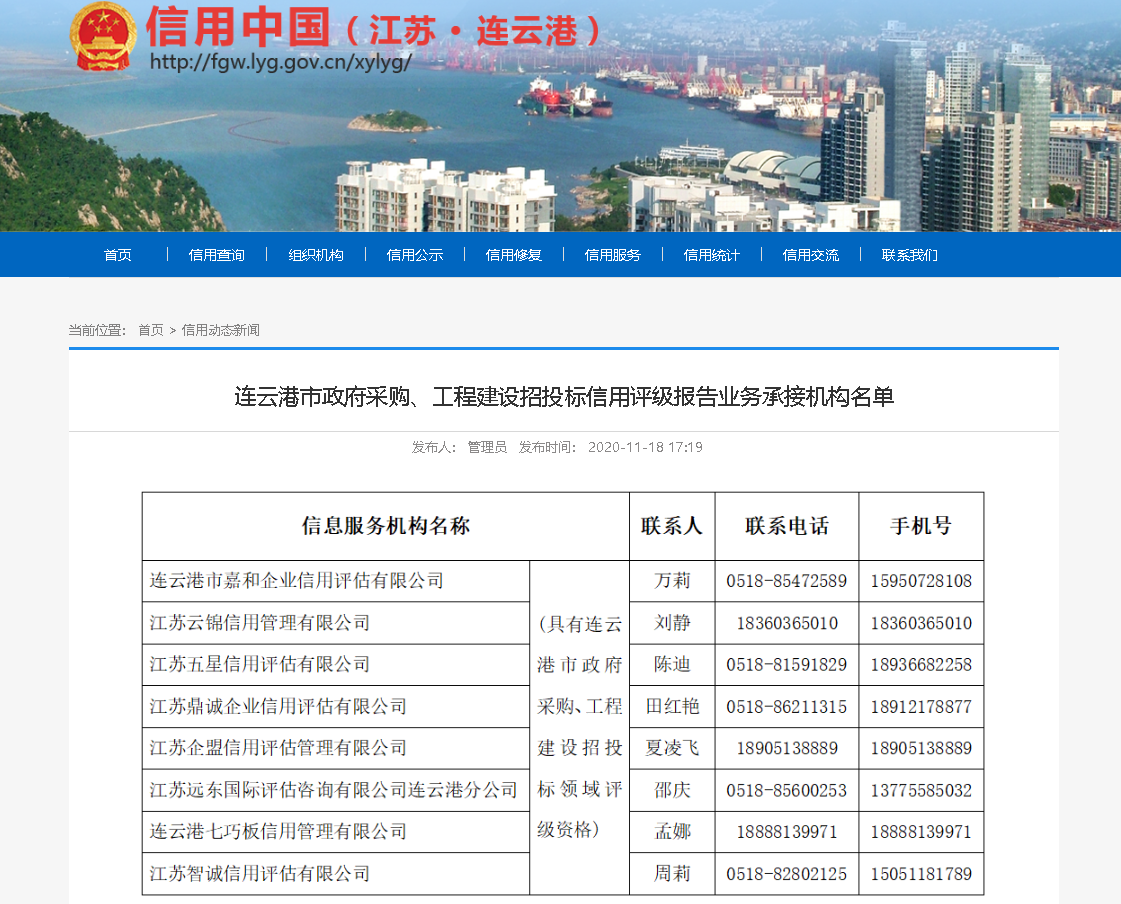Click the 信用动态新闻 breadcrumb link
1121x904 pixels.
220,330
